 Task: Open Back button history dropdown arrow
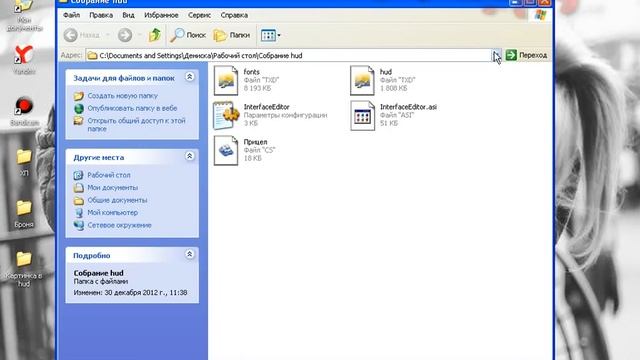[108, 35]
